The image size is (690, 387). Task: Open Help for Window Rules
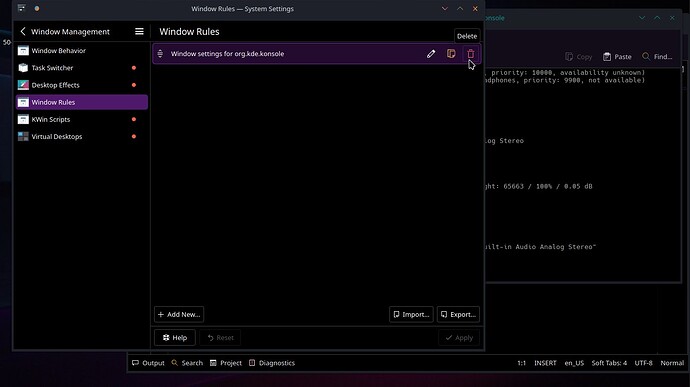coord(175,338)
